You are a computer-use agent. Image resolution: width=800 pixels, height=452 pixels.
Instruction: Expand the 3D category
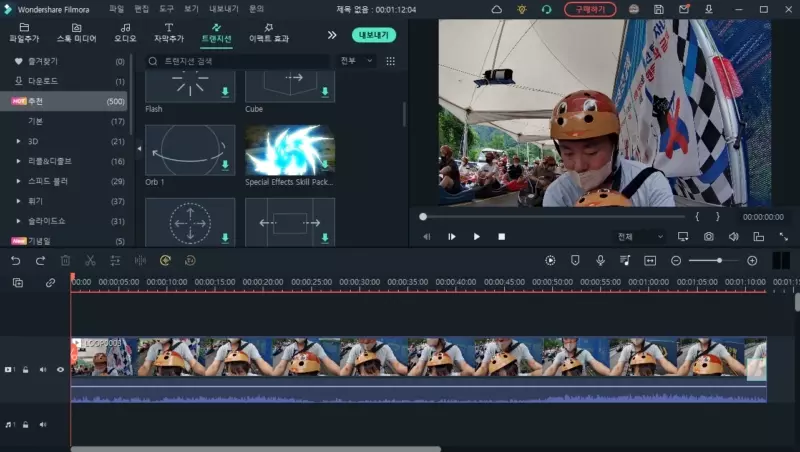tap(18, 141)
